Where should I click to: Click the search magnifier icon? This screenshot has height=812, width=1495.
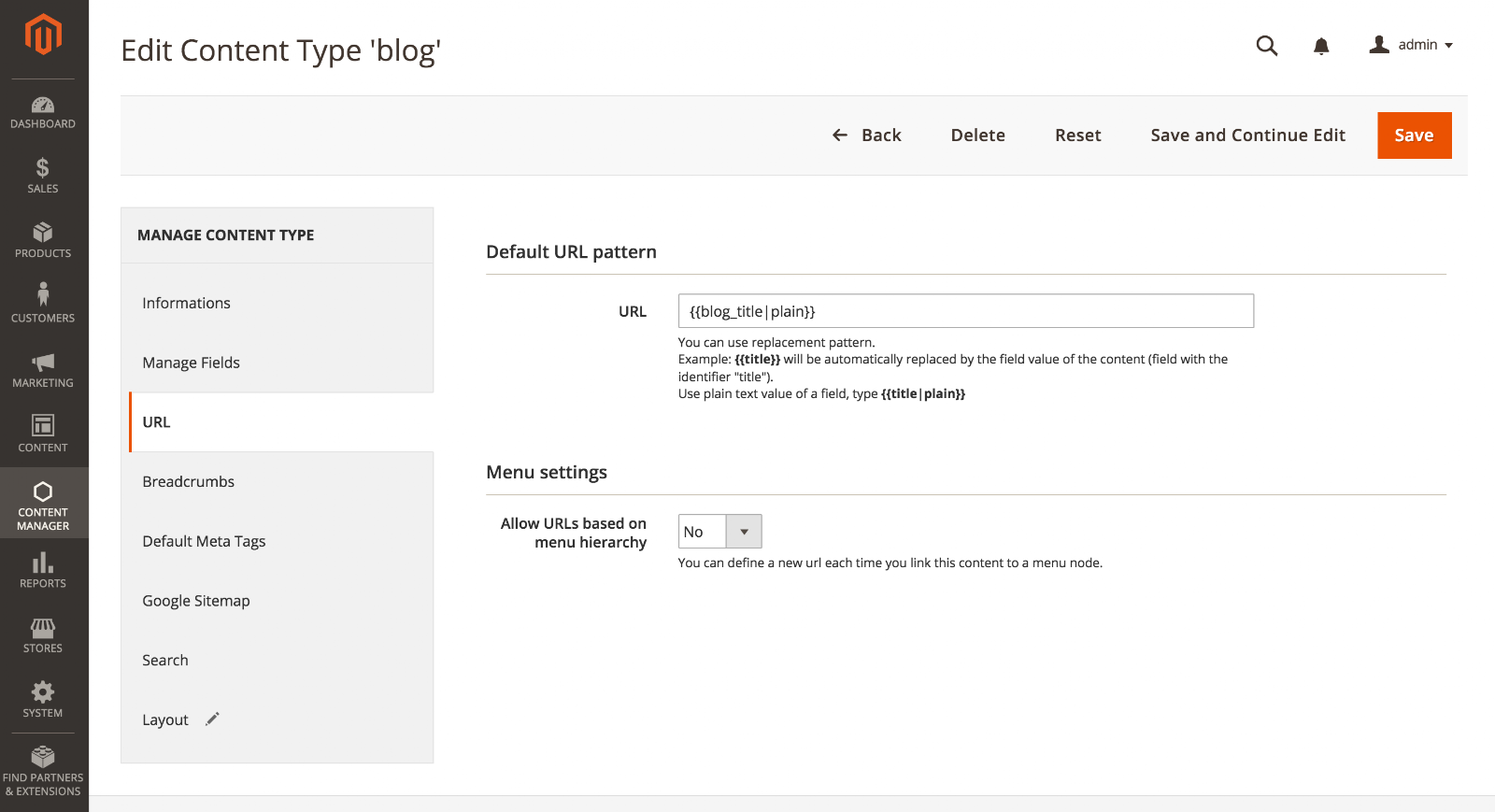pos(1266,46)
